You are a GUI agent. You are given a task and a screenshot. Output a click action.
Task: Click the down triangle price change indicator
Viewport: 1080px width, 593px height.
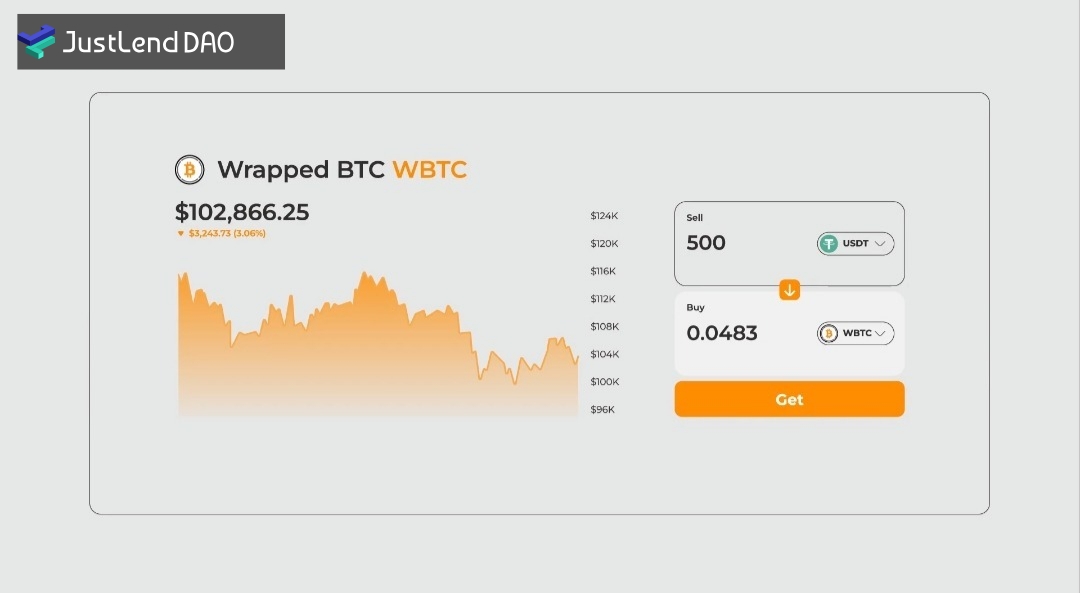(181, 233)
